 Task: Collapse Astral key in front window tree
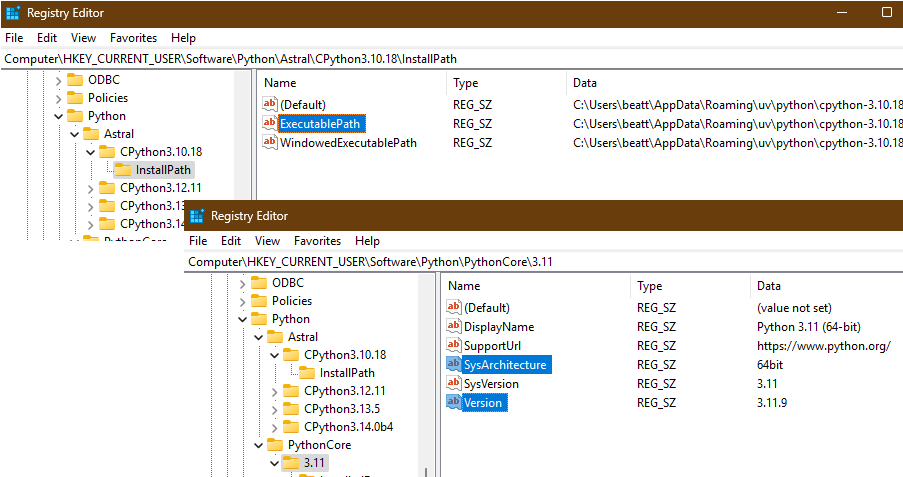[259, 337]
